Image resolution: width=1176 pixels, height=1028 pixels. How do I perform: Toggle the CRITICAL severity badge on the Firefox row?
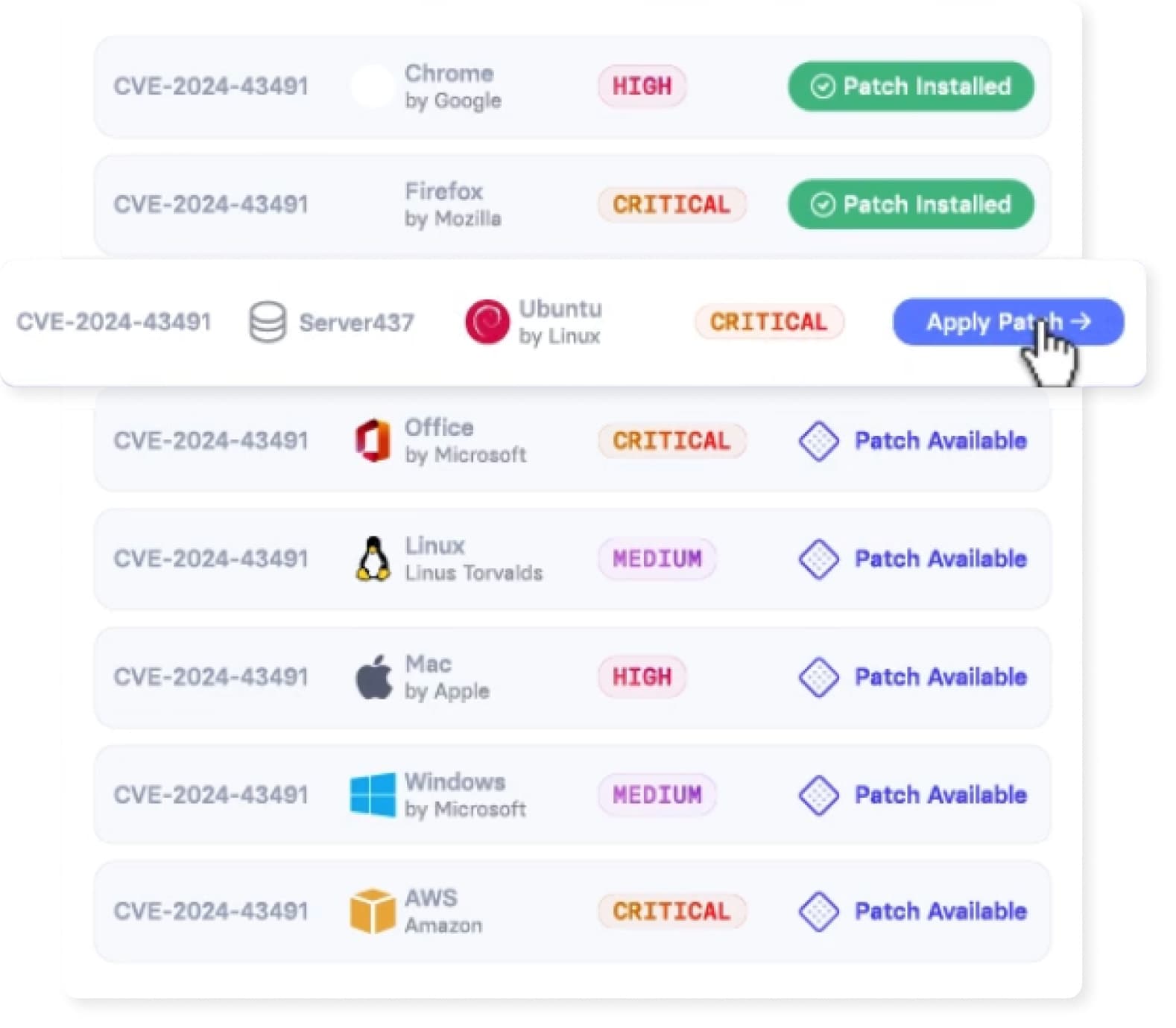point(671,204)
